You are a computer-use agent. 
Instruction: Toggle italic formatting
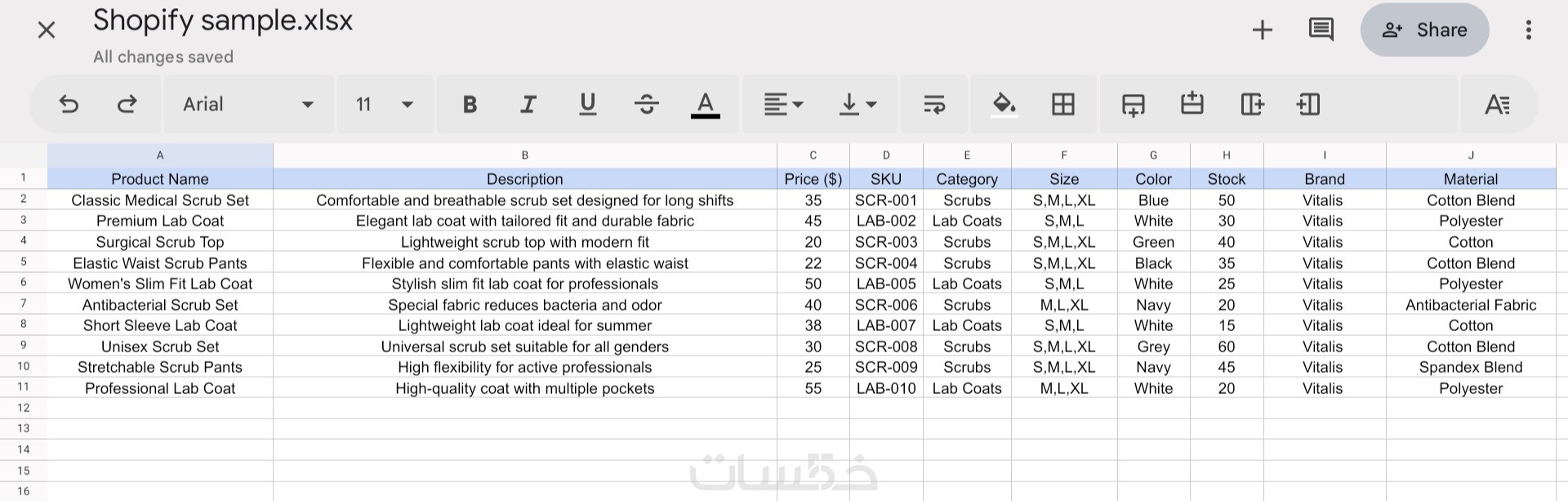tap(528, 104)
